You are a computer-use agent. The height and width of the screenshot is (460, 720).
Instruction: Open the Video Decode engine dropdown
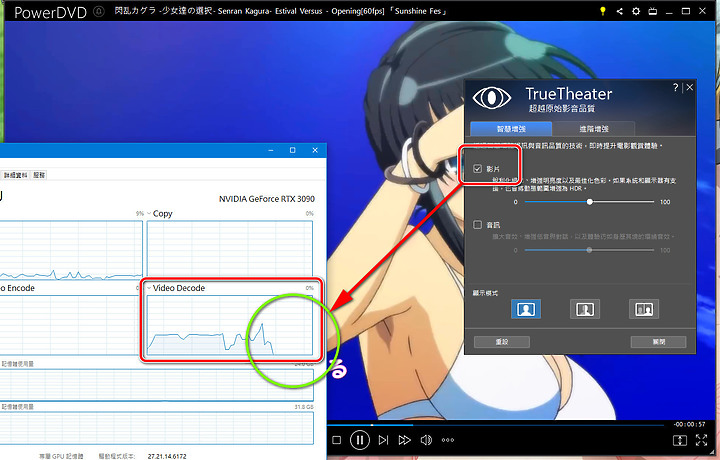(x=149, y=288)
